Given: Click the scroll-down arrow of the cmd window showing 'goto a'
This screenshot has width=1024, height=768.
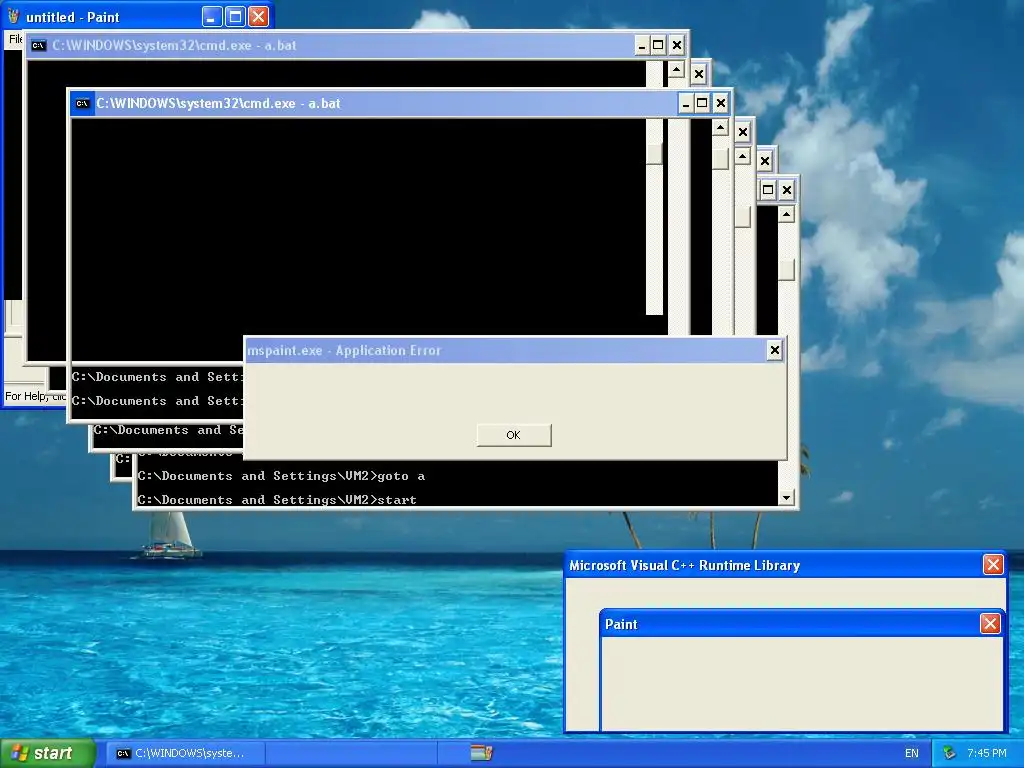Looking at the screenshot, I should (786, 498).
